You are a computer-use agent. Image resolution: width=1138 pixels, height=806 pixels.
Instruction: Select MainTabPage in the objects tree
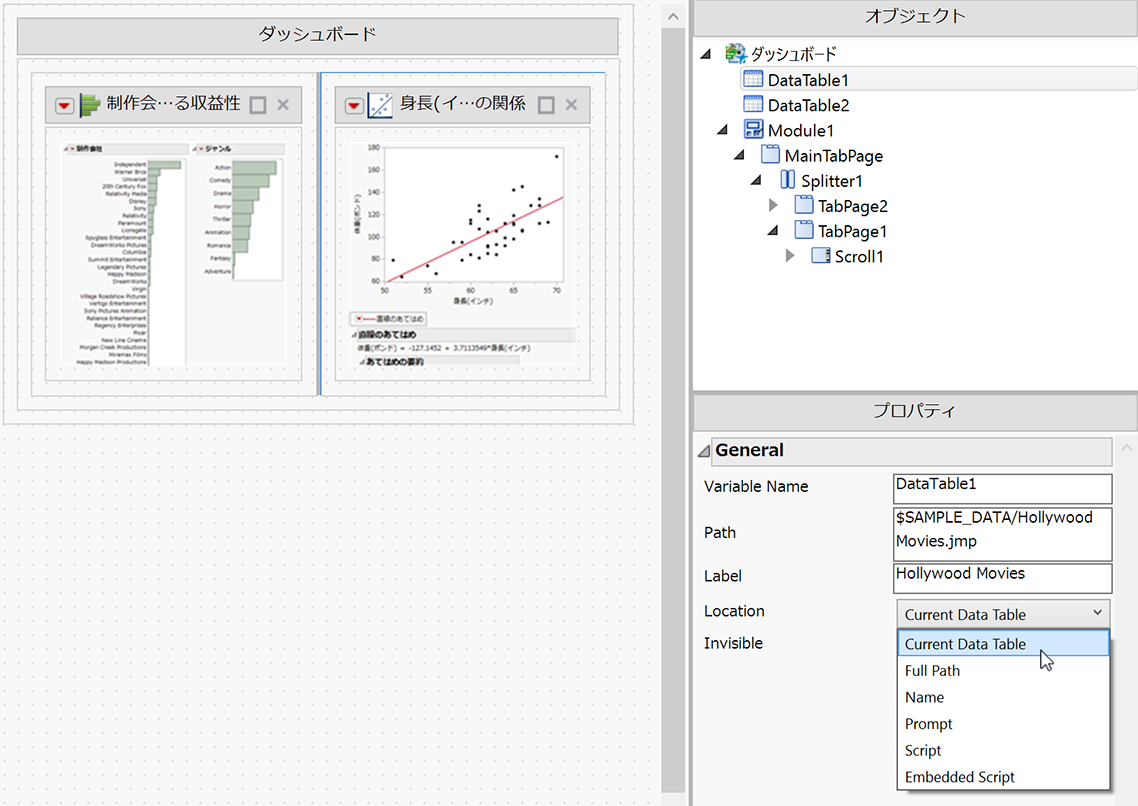coord(834,157)
